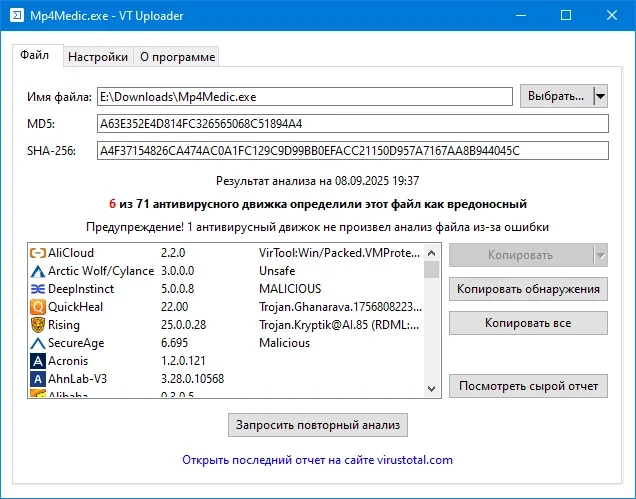
Task: Select the Arctic Wolf/Cylance engine icon
Action: (x=38, y=271)
